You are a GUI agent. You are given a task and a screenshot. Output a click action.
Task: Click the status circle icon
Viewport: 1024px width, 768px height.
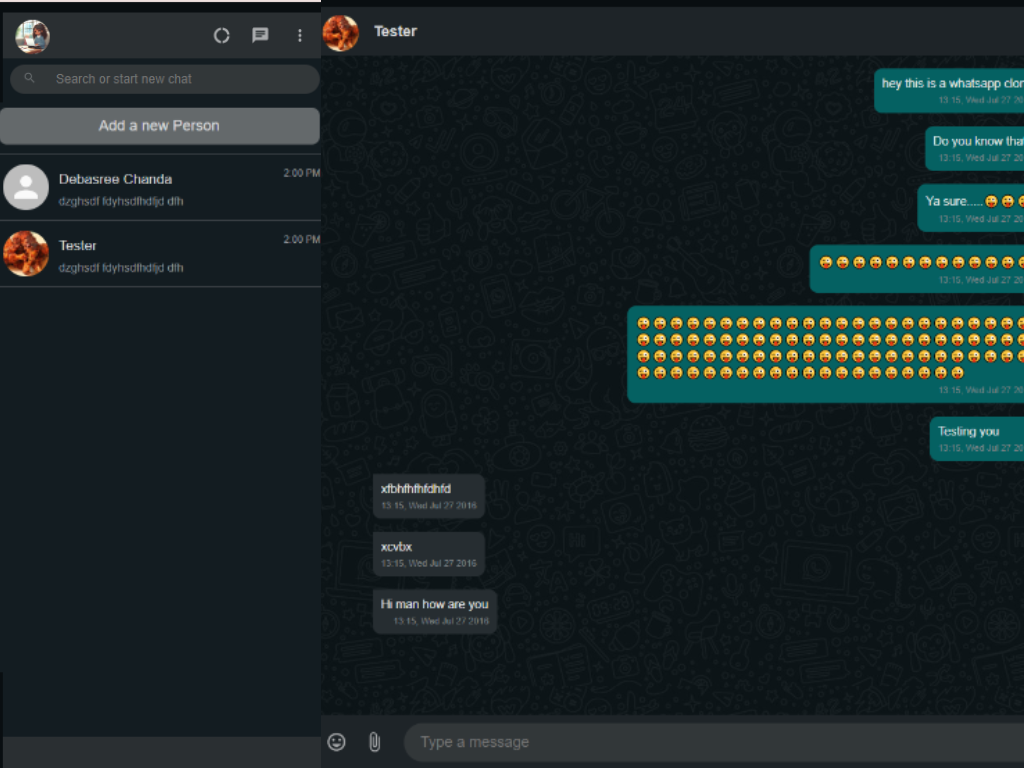point(221,35)
